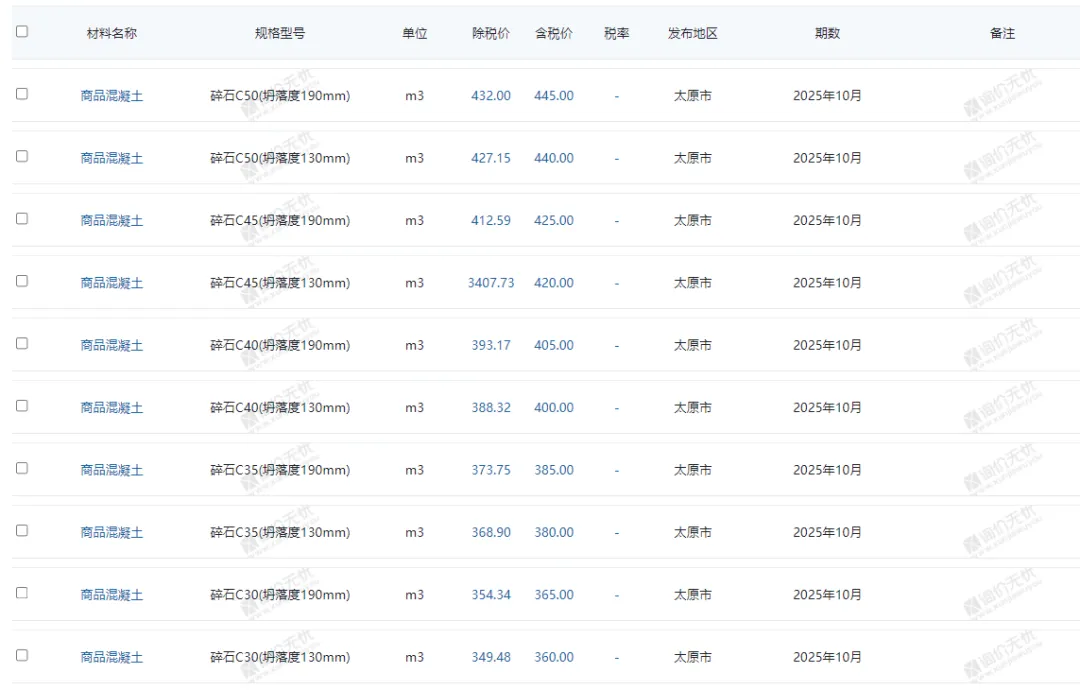Click tax-included price 380.00
1080x690 pixels.
point(554,532)
